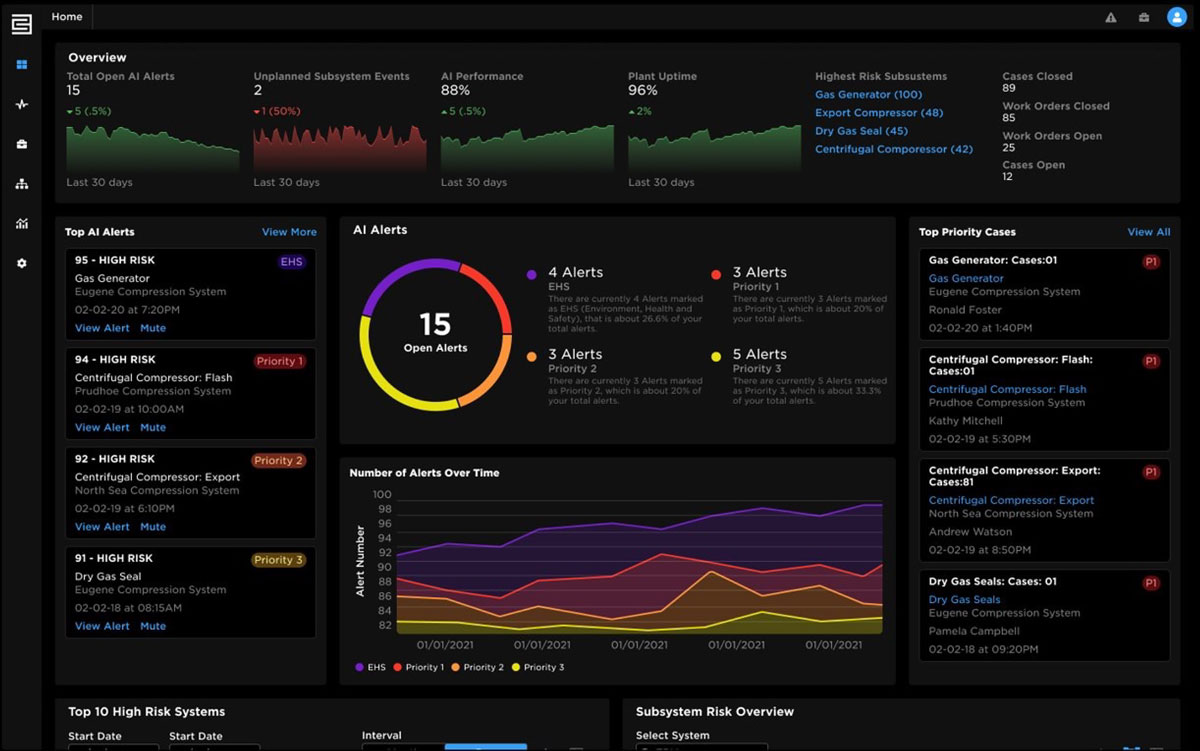Click View All in Top Priority Cases
The height and width of the screenshot is (751, 1200).
(x=1148, y=232)
